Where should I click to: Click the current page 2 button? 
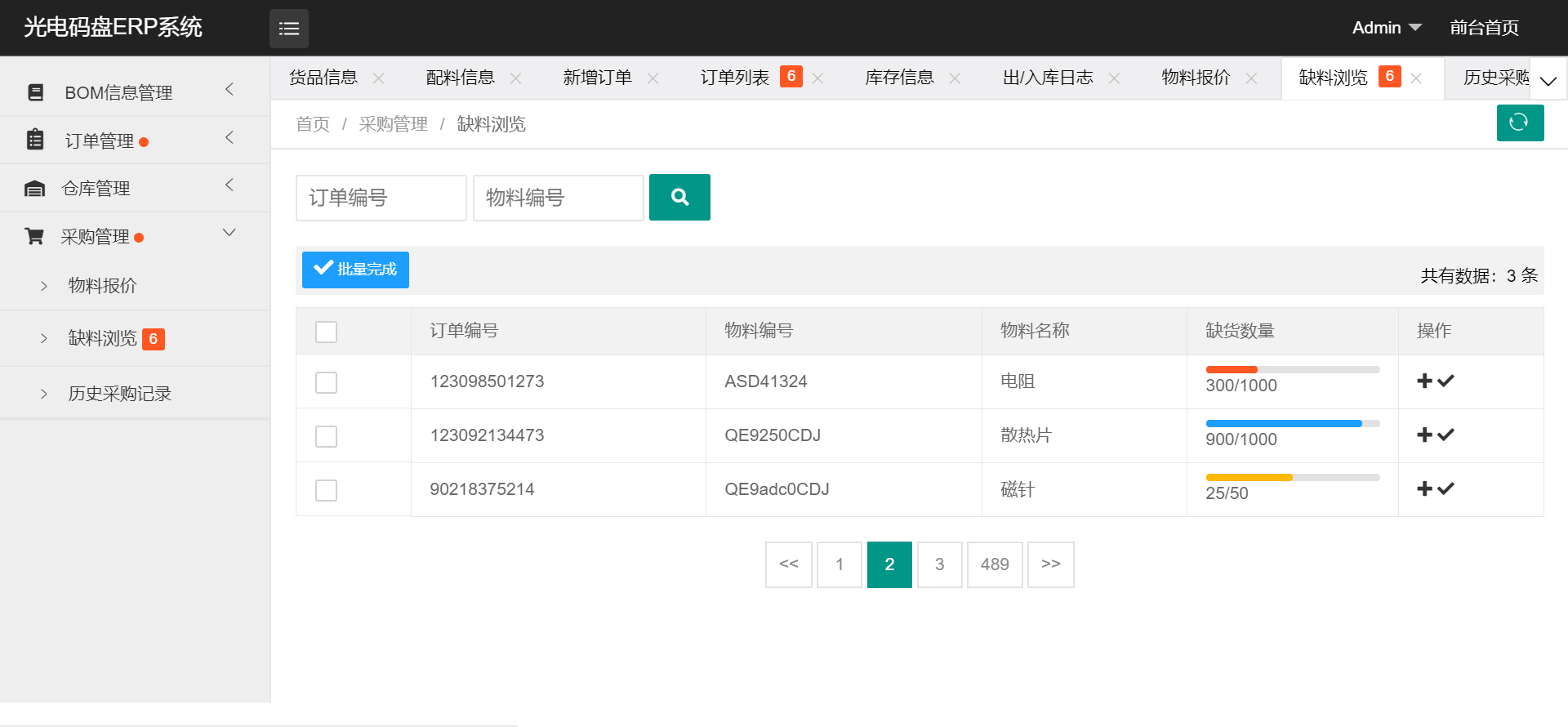tap(889, 564)
